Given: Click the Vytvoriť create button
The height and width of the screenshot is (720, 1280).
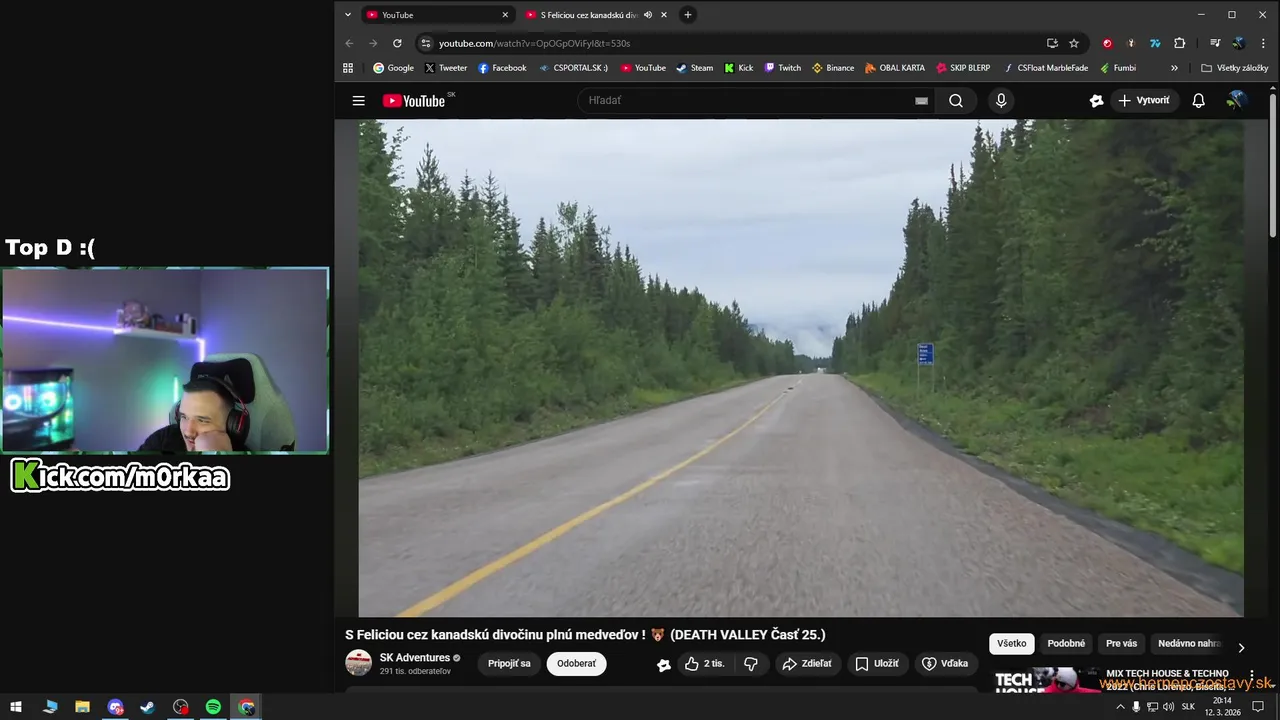Looking at the screenshot, I should pyautogui.click(x=1144, y=101).
